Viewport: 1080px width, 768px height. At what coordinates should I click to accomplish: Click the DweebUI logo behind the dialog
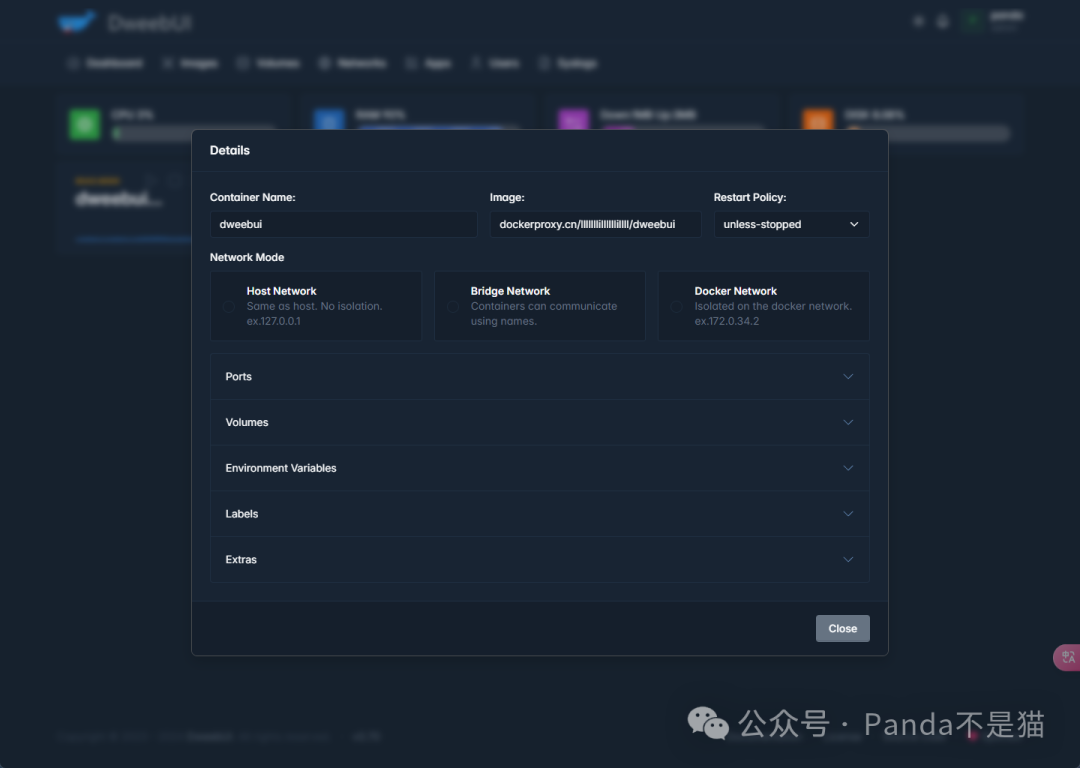125,23
